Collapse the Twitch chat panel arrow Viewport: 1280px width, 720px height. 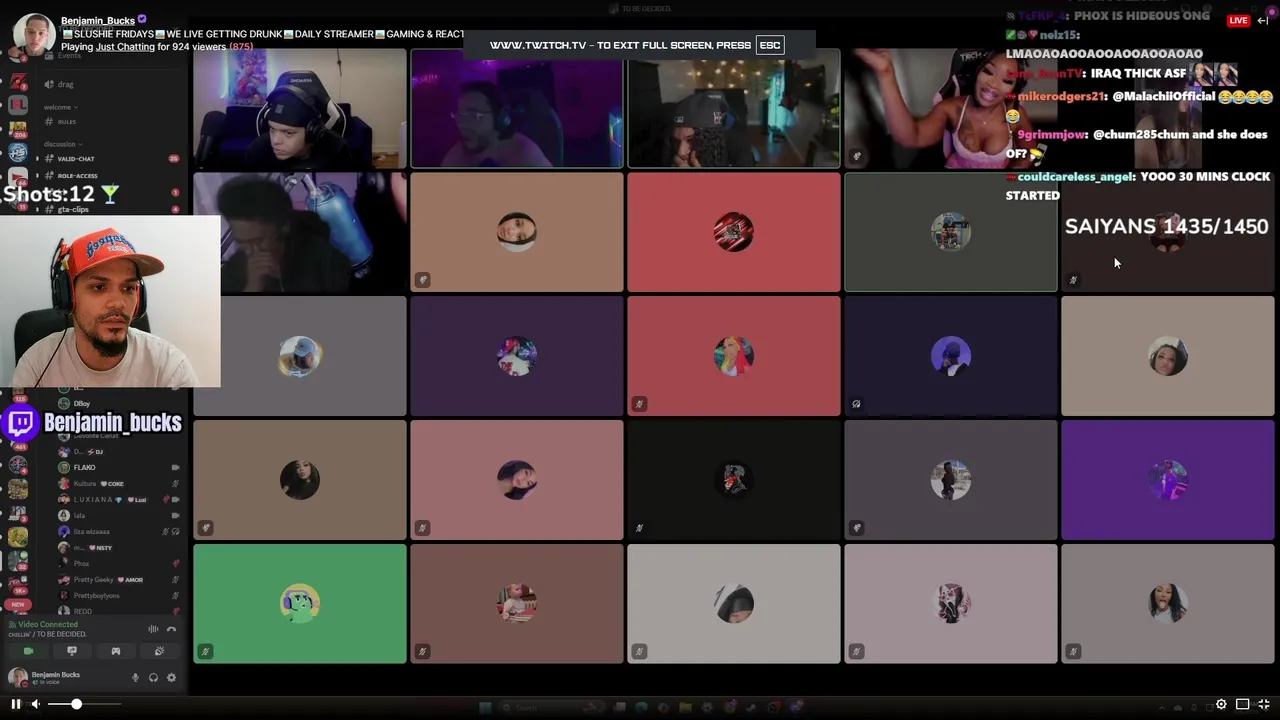click(x=1263, y=20)
